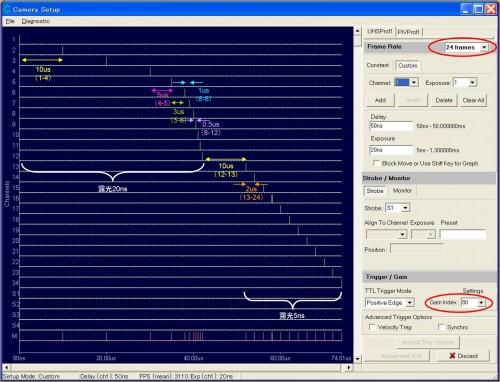Viewport: 500px width, 382px height.
Task: Toggle the Synchro checkbox
Action: click(441, 327)
